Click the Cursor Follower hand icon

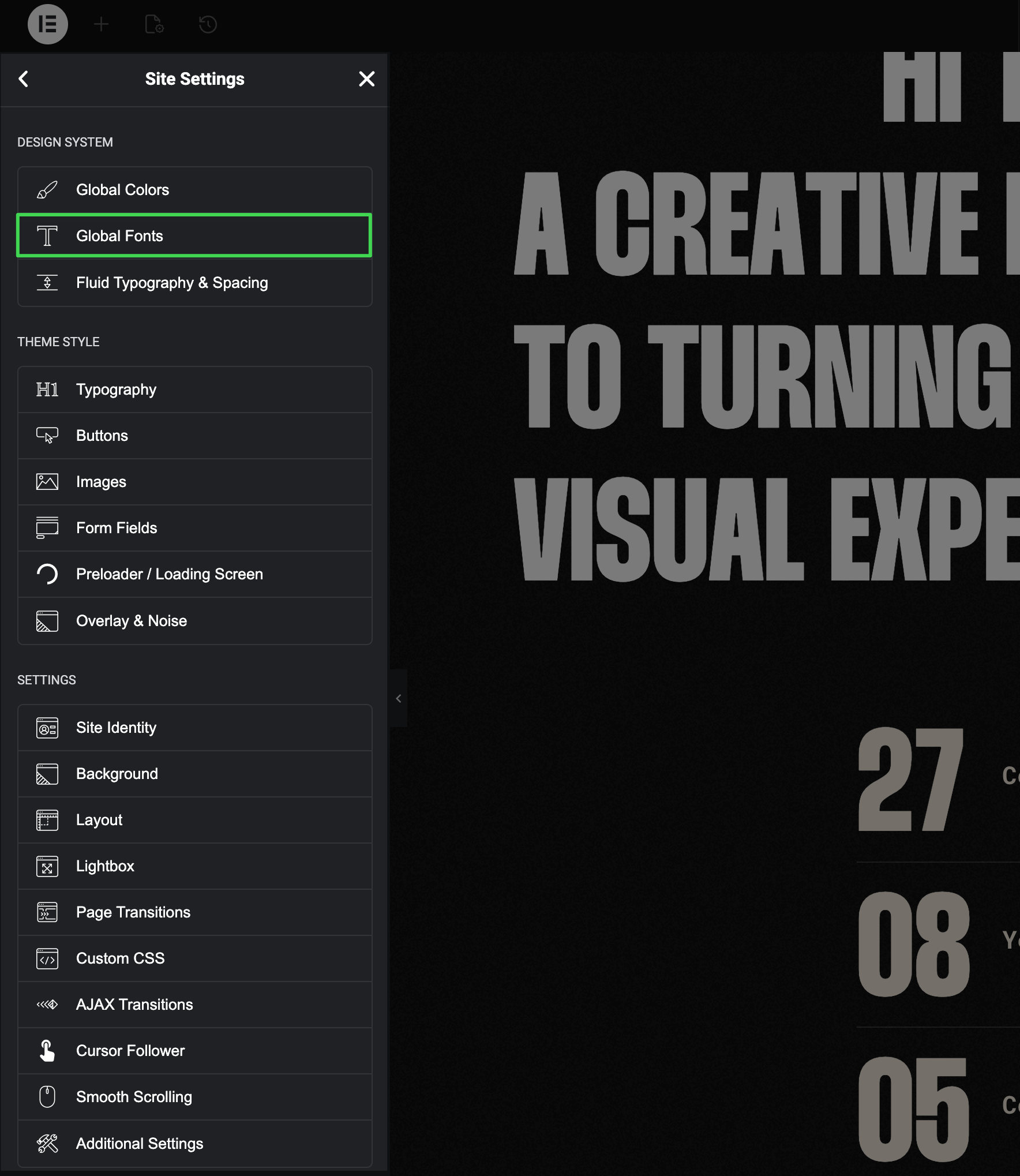pyautogui.click(x=47, y=1051)
